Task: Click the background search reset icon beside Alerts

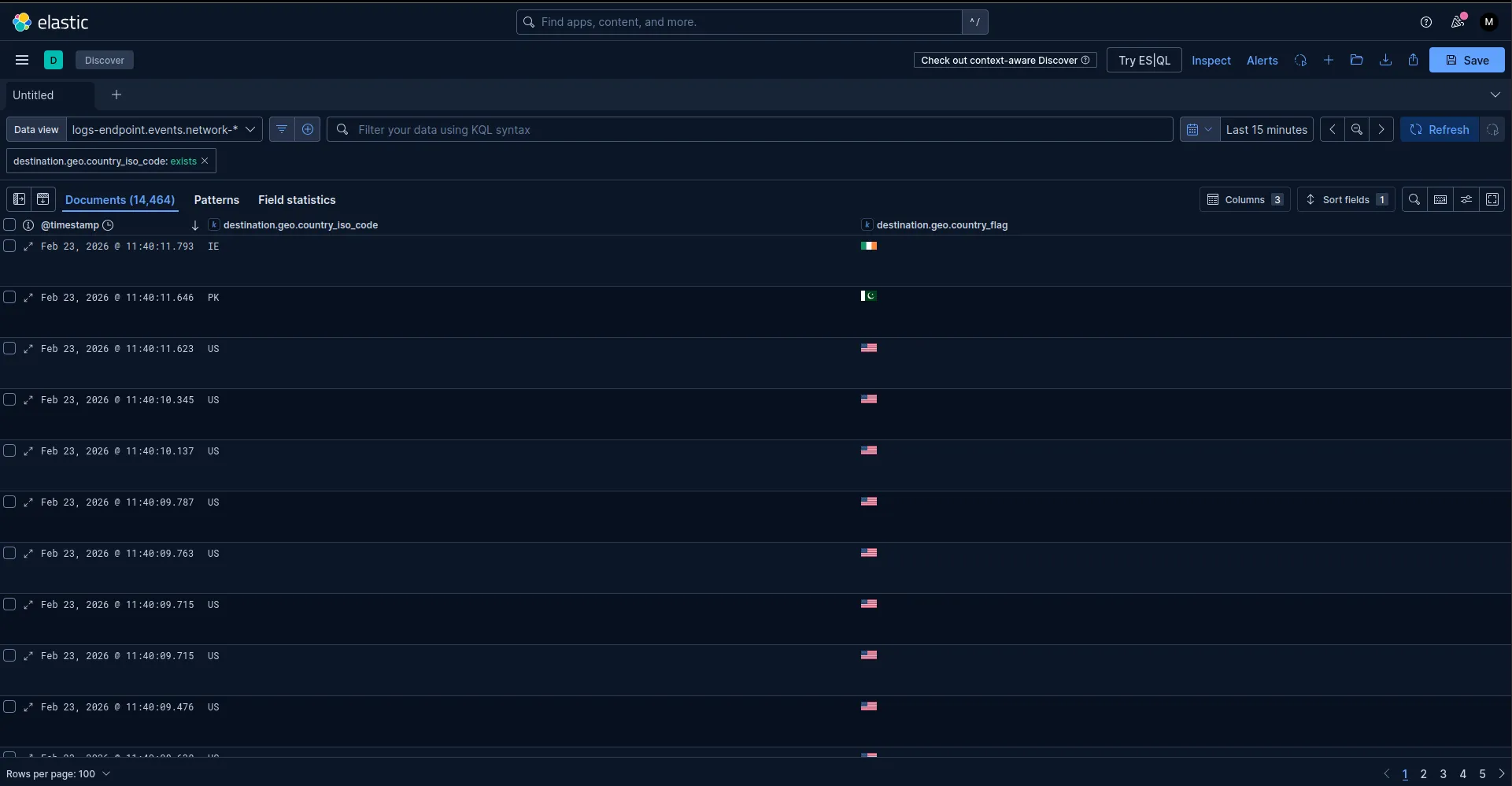Action: (1300, 60)
